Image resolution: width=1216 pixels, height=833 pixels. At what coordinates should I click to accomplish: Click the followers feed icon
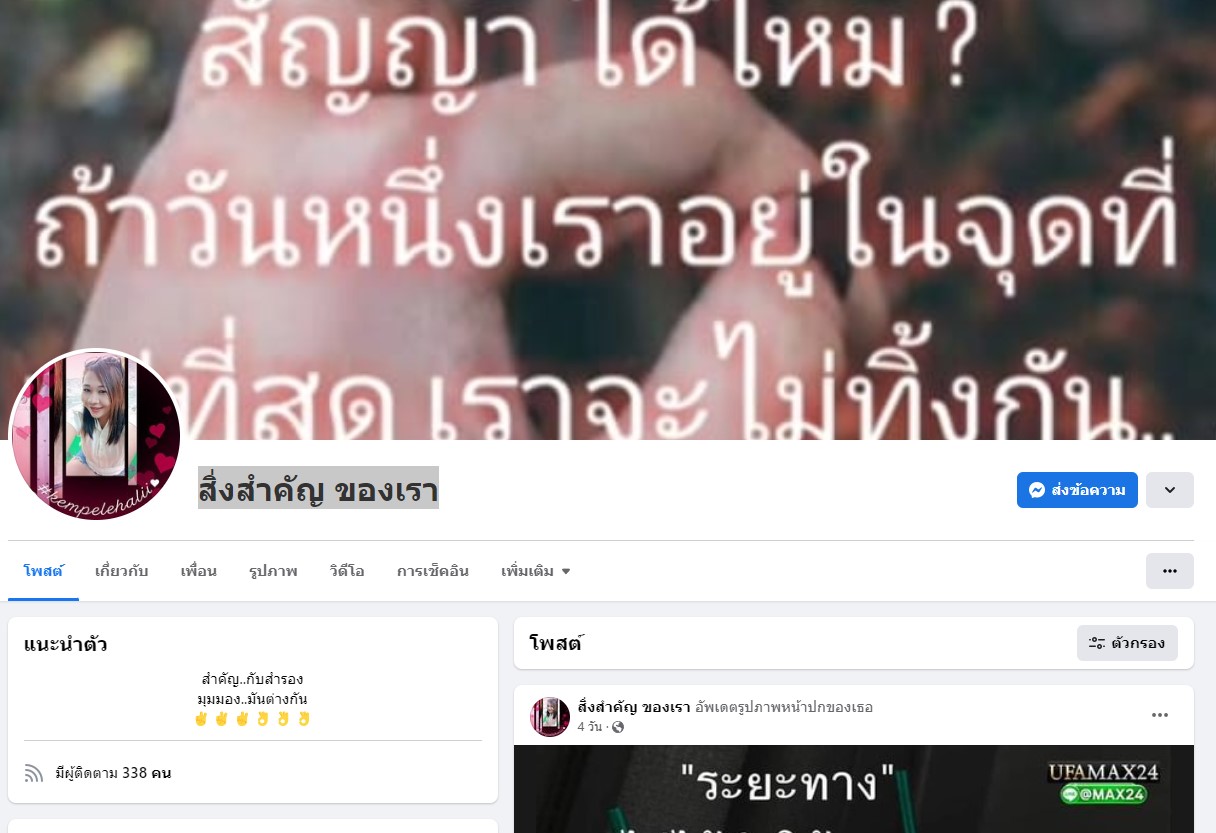coord(34,773)
